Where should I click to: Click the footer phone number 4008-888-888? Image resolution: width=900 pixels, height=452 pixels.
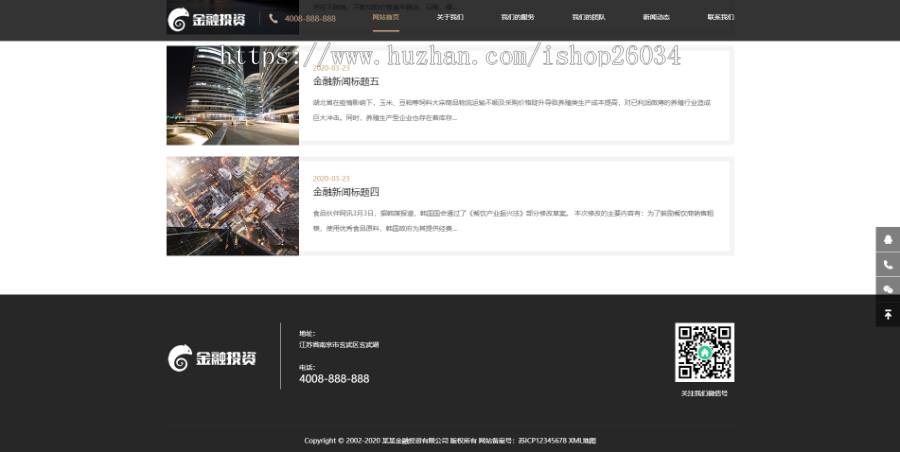coord(334,378)
